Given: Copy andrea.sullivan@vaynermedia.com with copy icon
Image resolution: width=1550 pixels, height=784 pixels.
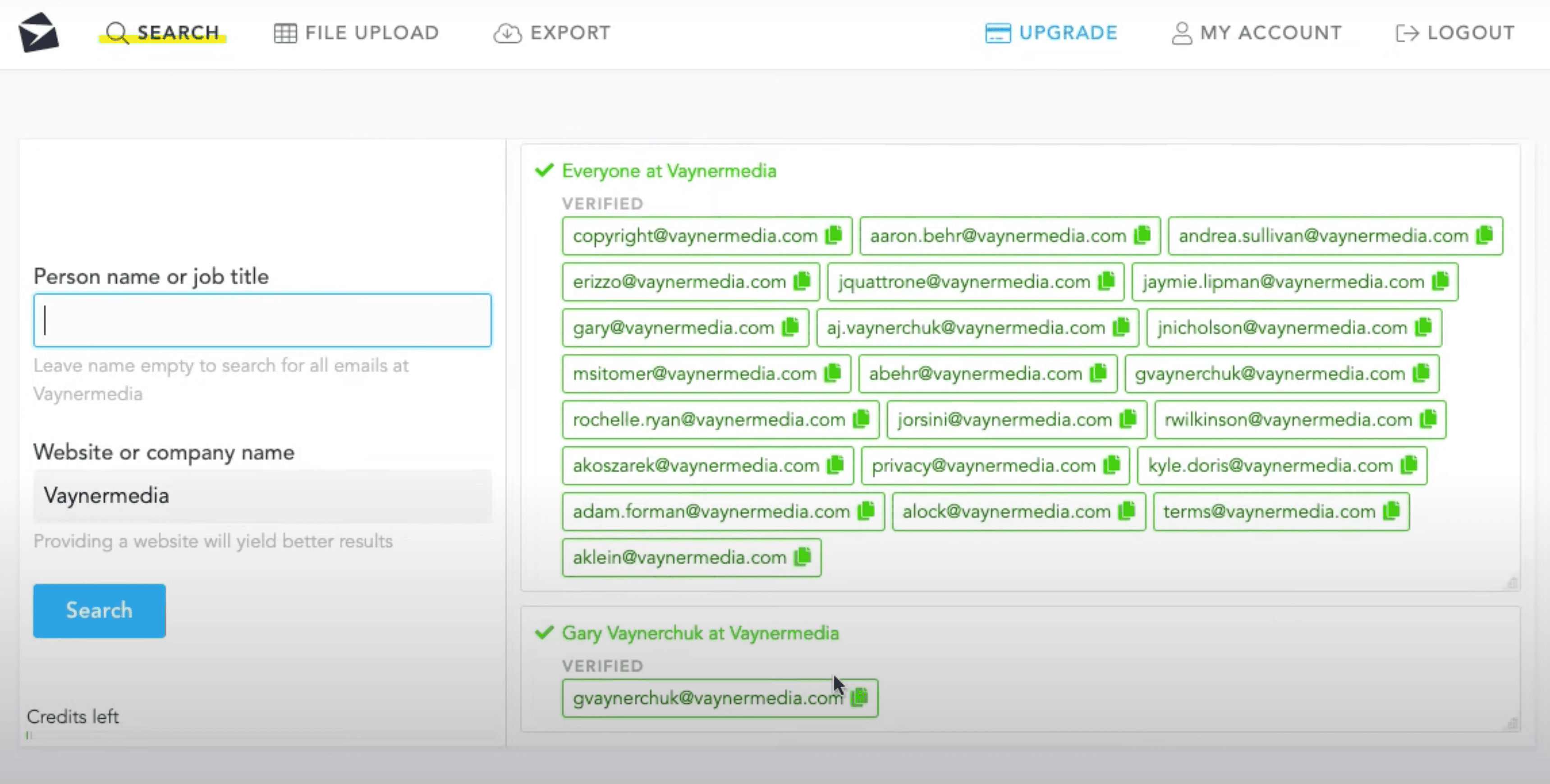Looking at the screenshot, I should tap(1485, 235).
